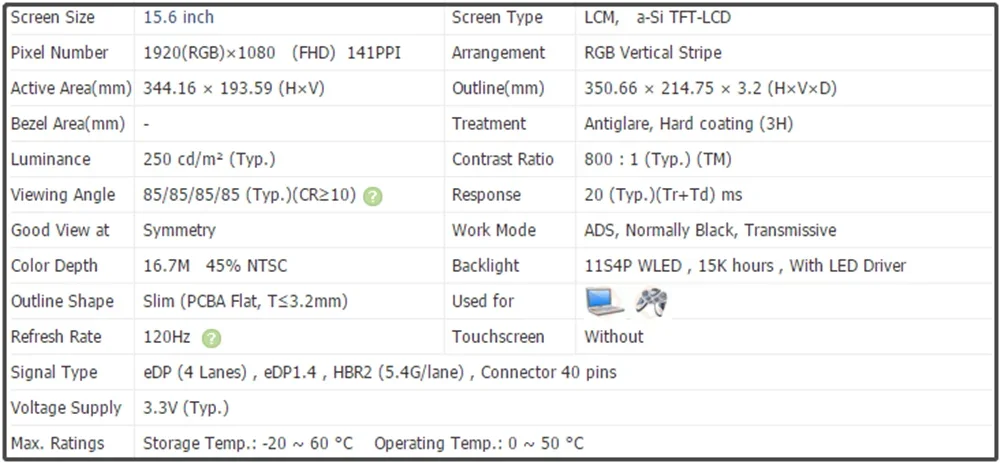This screenshot has width=1000, height=463.
Task: Click the 3.3V (Typ.) voltage supply value
Action: [186, 408]
